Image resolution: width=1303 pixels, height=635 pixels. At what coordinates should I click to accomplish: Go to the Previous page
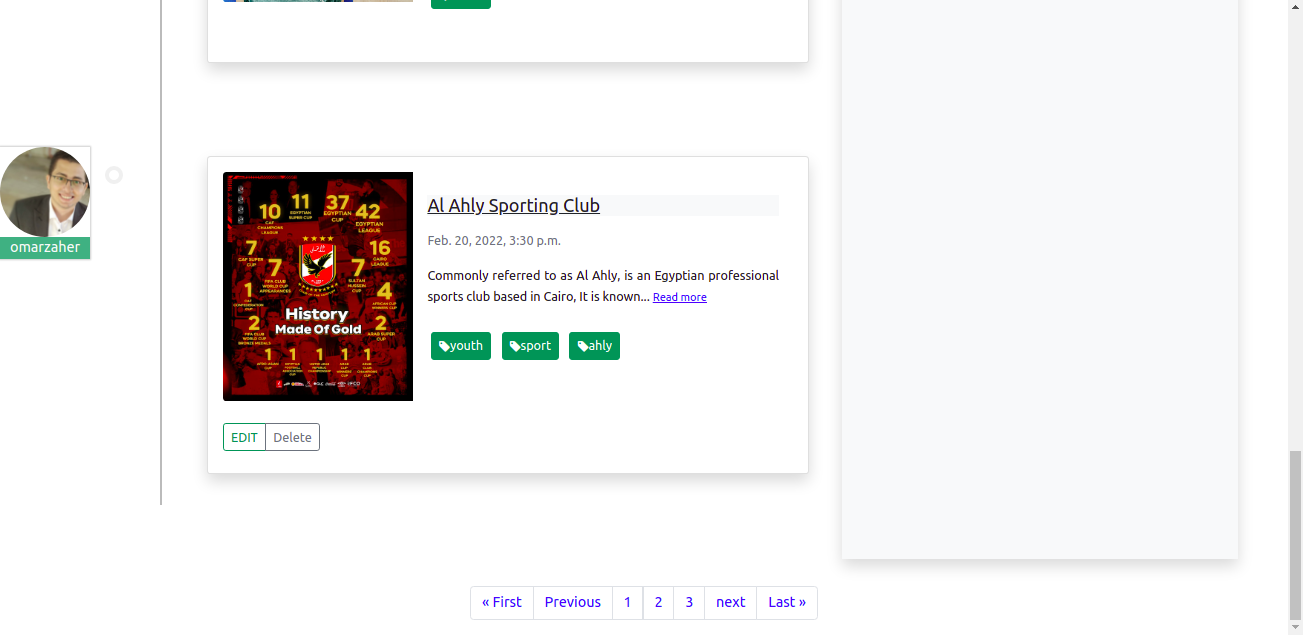[x=573, y=602]
